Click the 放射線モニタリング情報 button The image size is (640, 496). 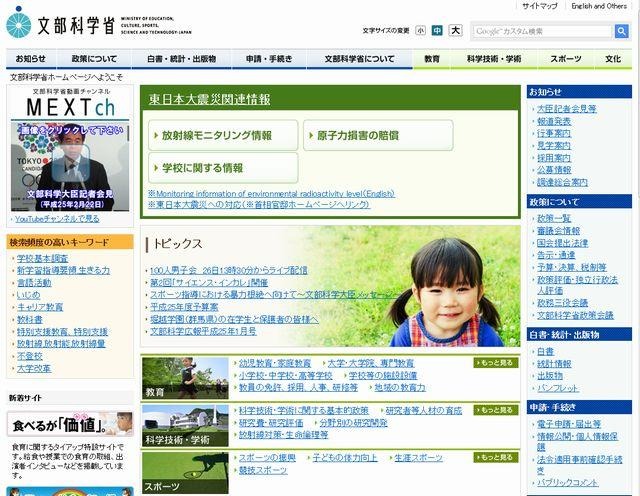point(223,135)
